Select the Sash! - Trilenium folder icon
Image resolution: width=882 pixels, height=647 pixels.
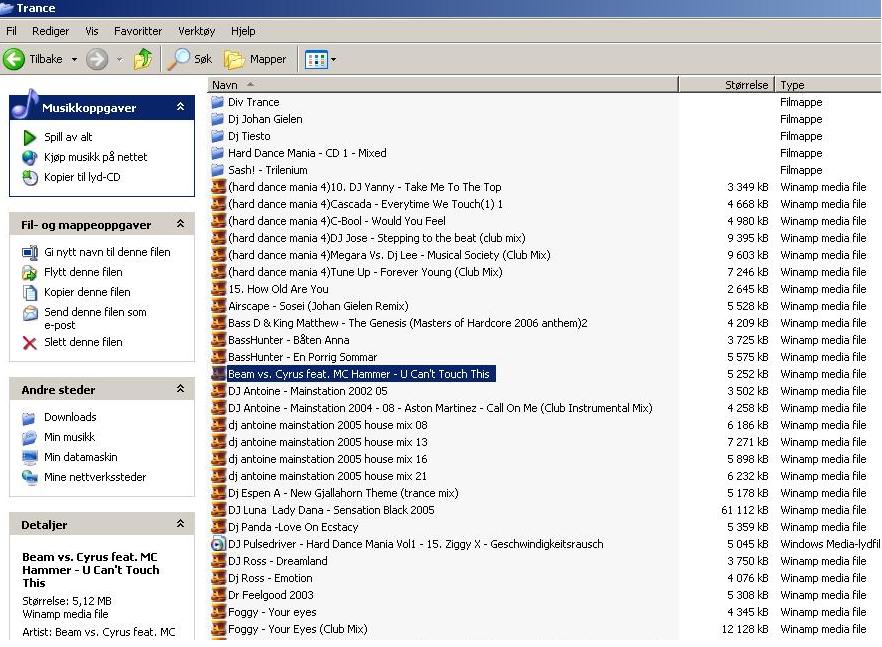(x=218, y=170)
